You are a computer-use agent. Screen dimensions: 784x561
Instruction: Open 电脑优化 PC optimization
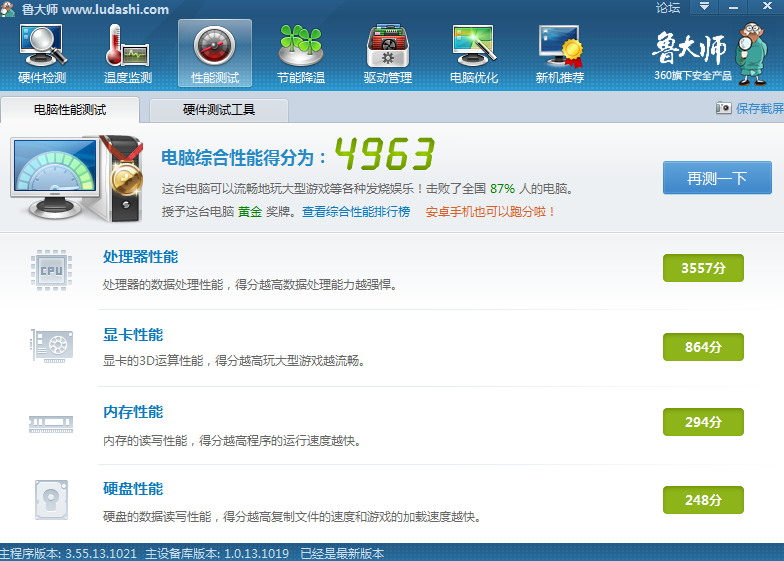pos(474,54)
